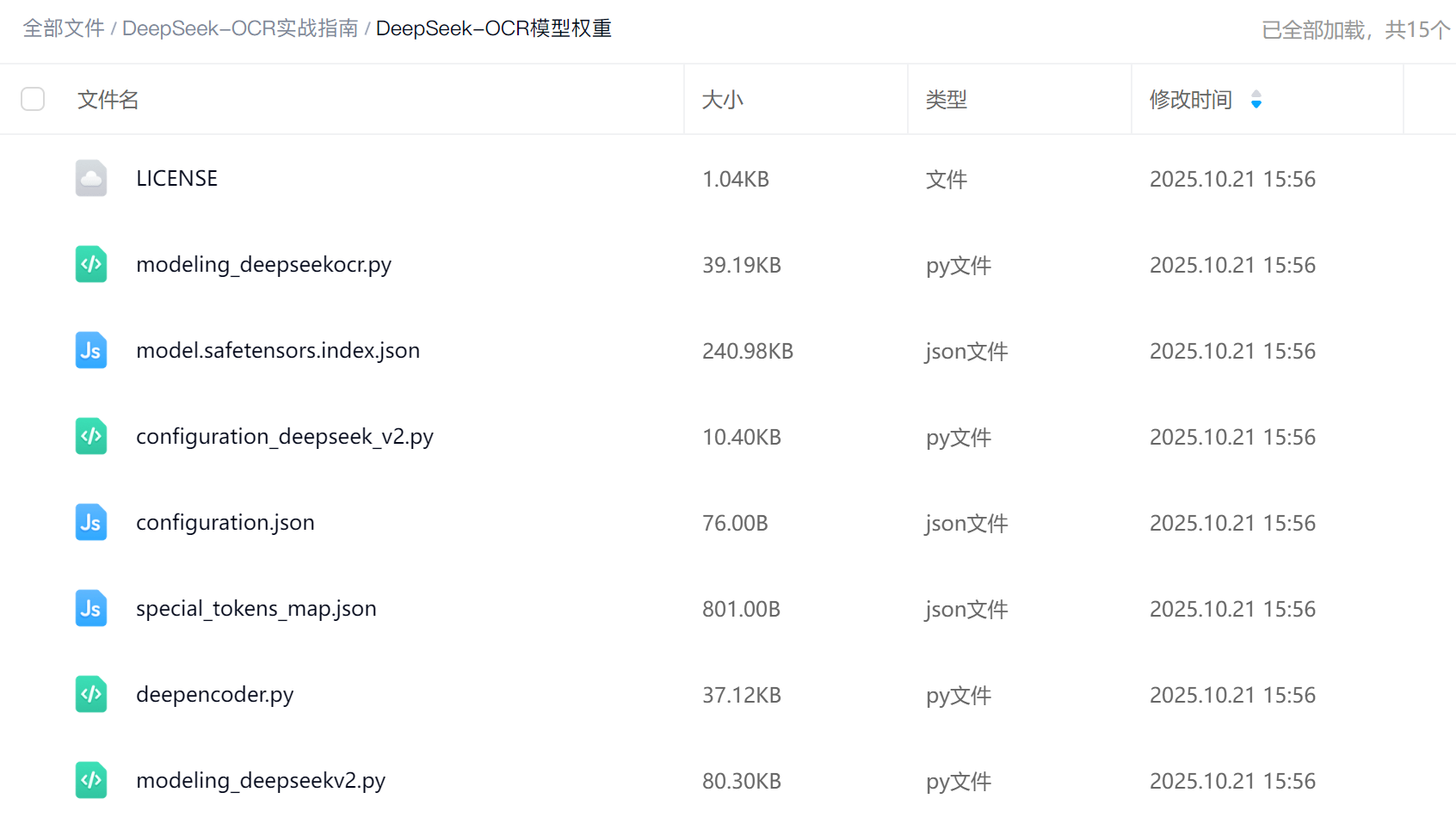The height and width of the screenshot is (817, 1456).
Task: Click the 已全部加载，共15个 status text
Action: pyautogui.click(x=1356, y=30)
